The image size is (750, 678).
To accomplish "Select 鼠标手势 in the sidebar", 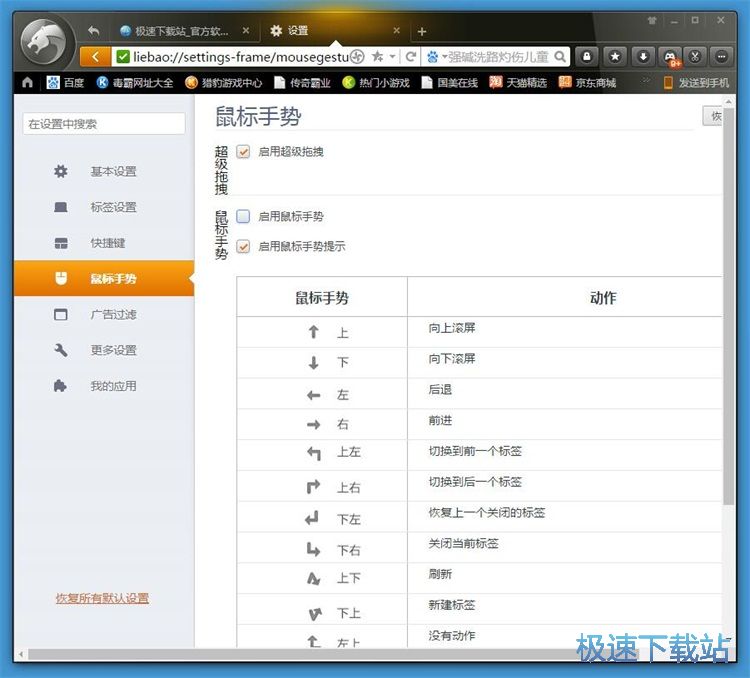I will click(104, 278).
